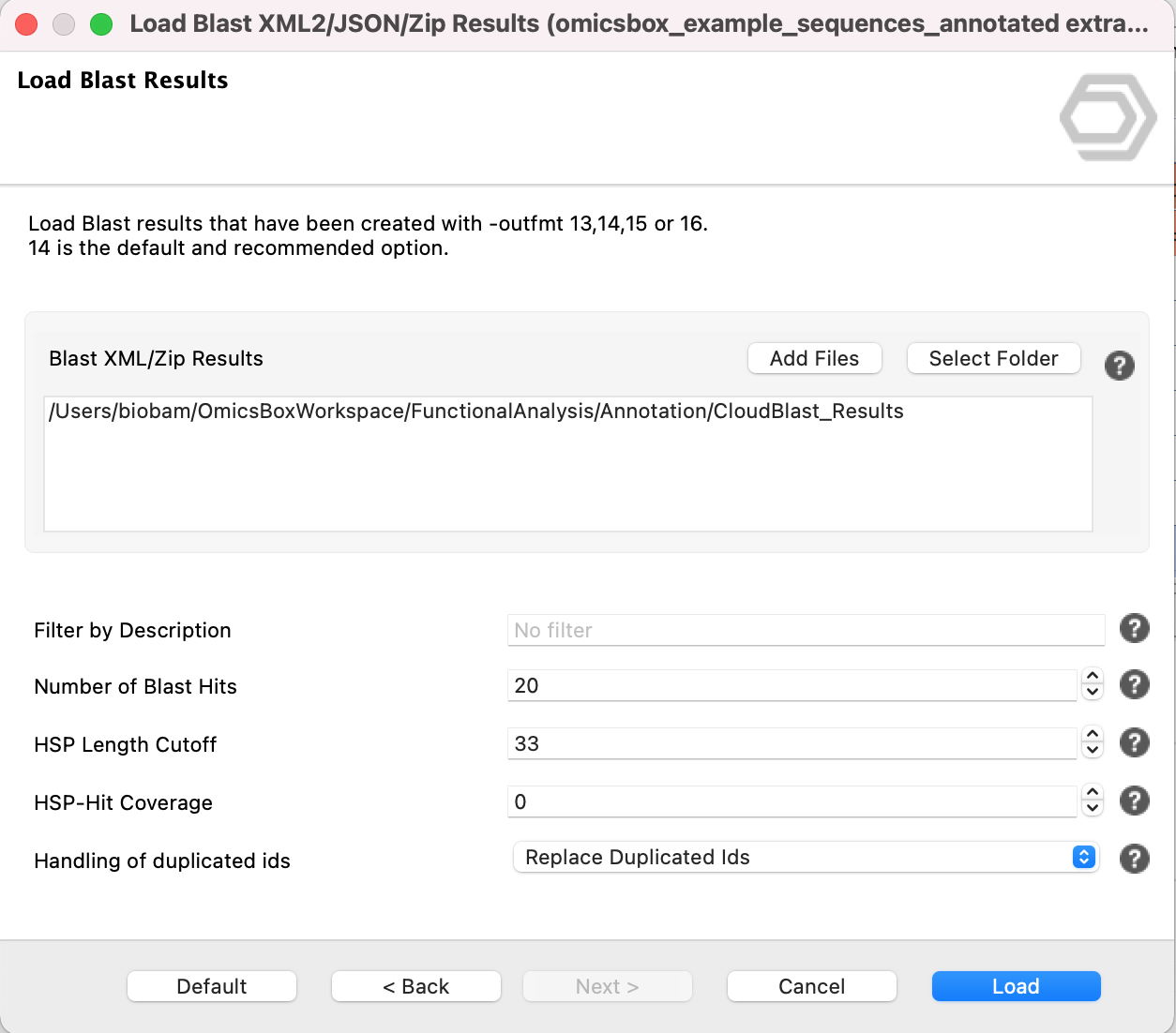Increment the HSP Length Cutoff stepper
The height and width of the screenshot is (1033, 1176).
(x=1092, y=735)
